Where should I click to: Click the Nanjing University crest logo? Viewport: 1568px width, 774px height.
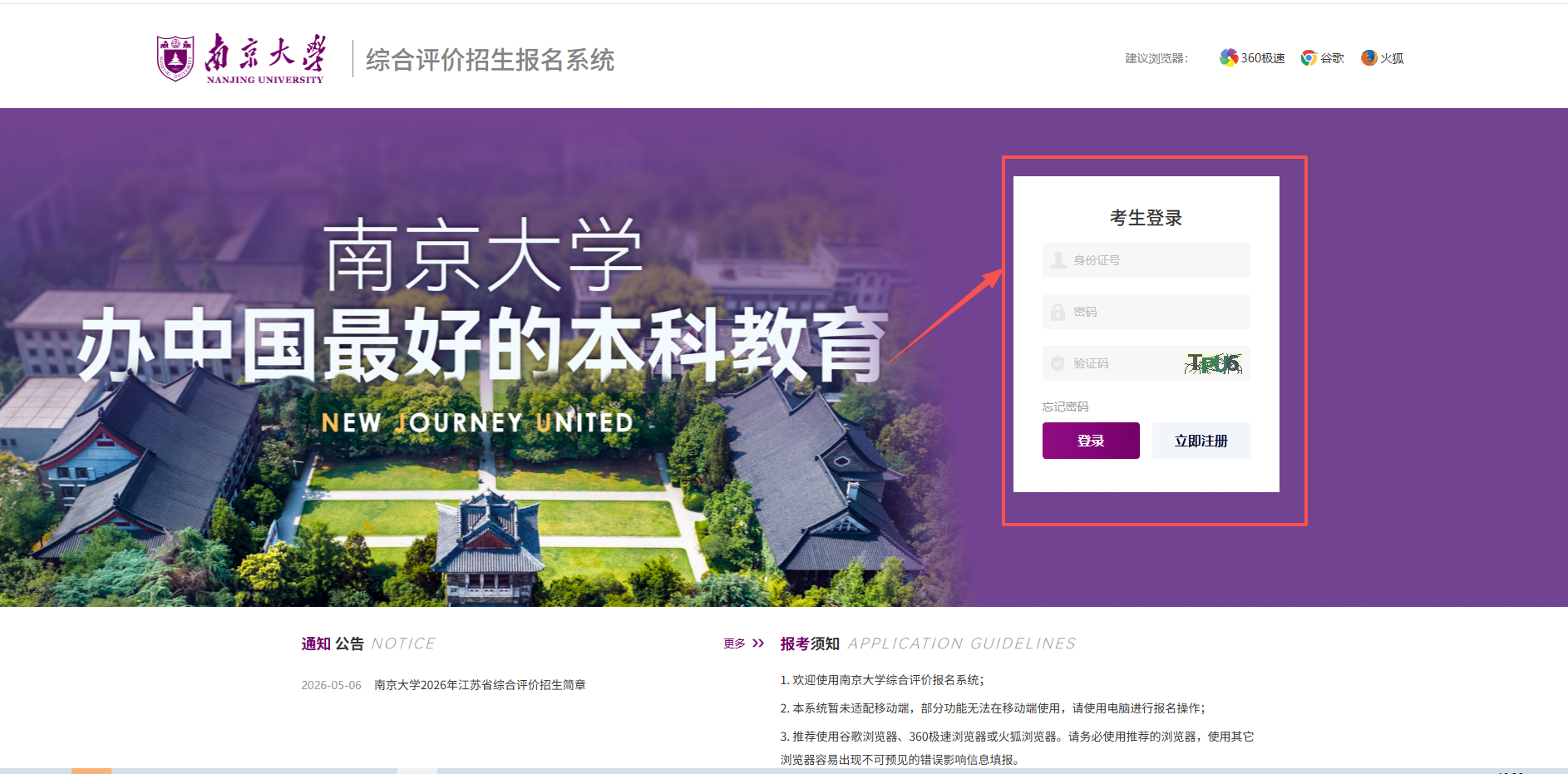tap(175, 58)
